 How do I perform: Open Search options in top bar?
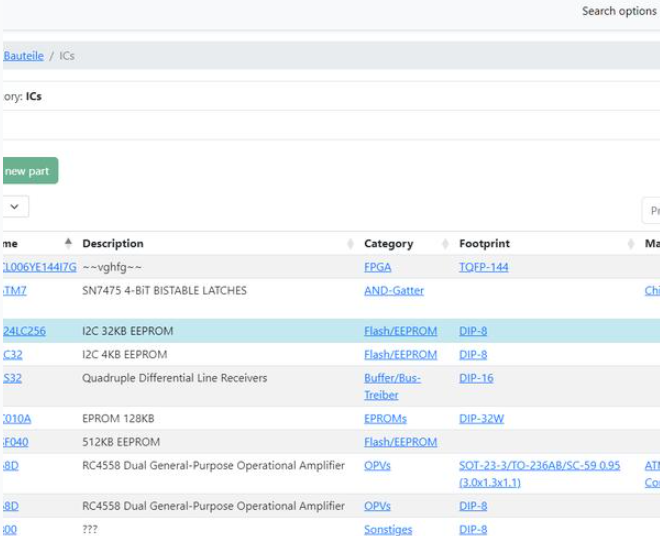coord(620,11)
